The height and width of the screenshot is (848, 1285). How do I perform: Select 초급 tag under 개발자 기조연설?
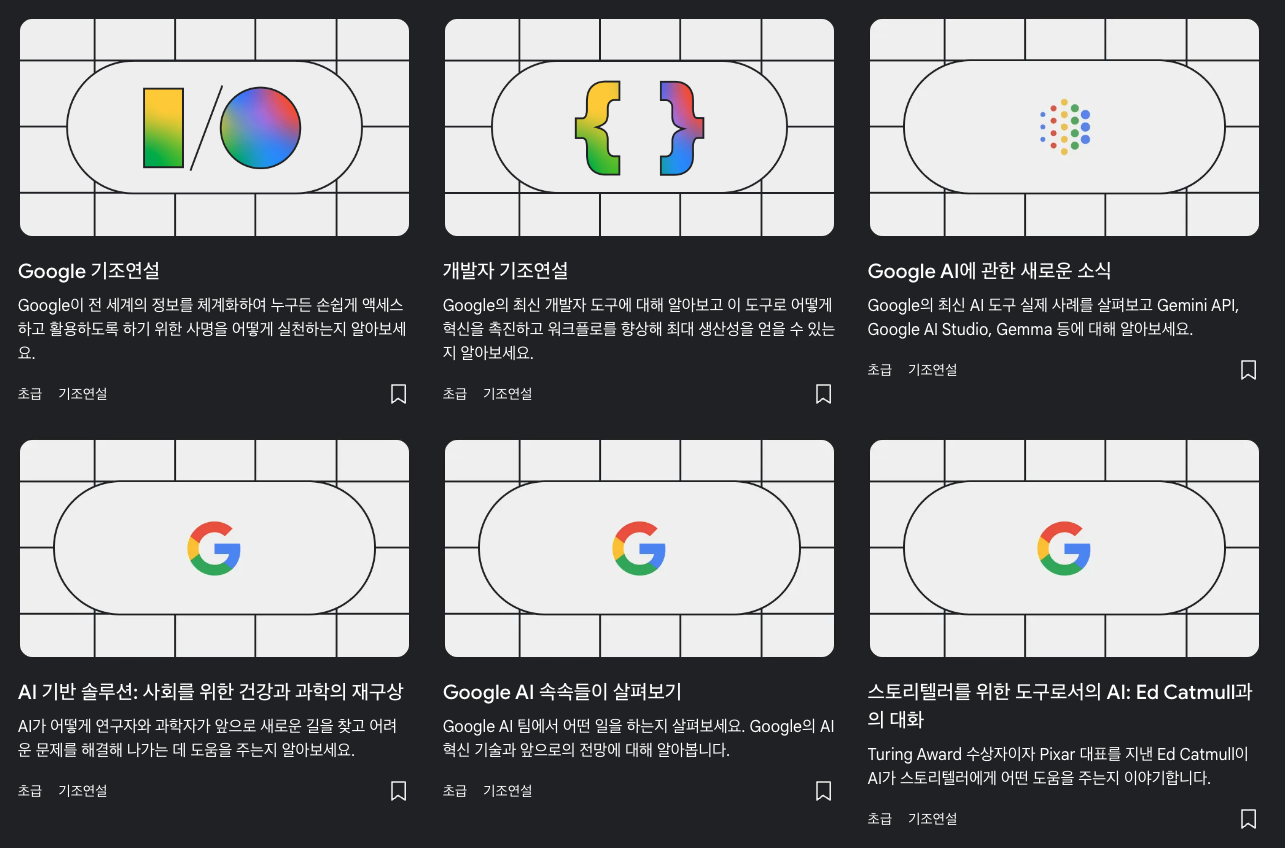tap(455, 394)
